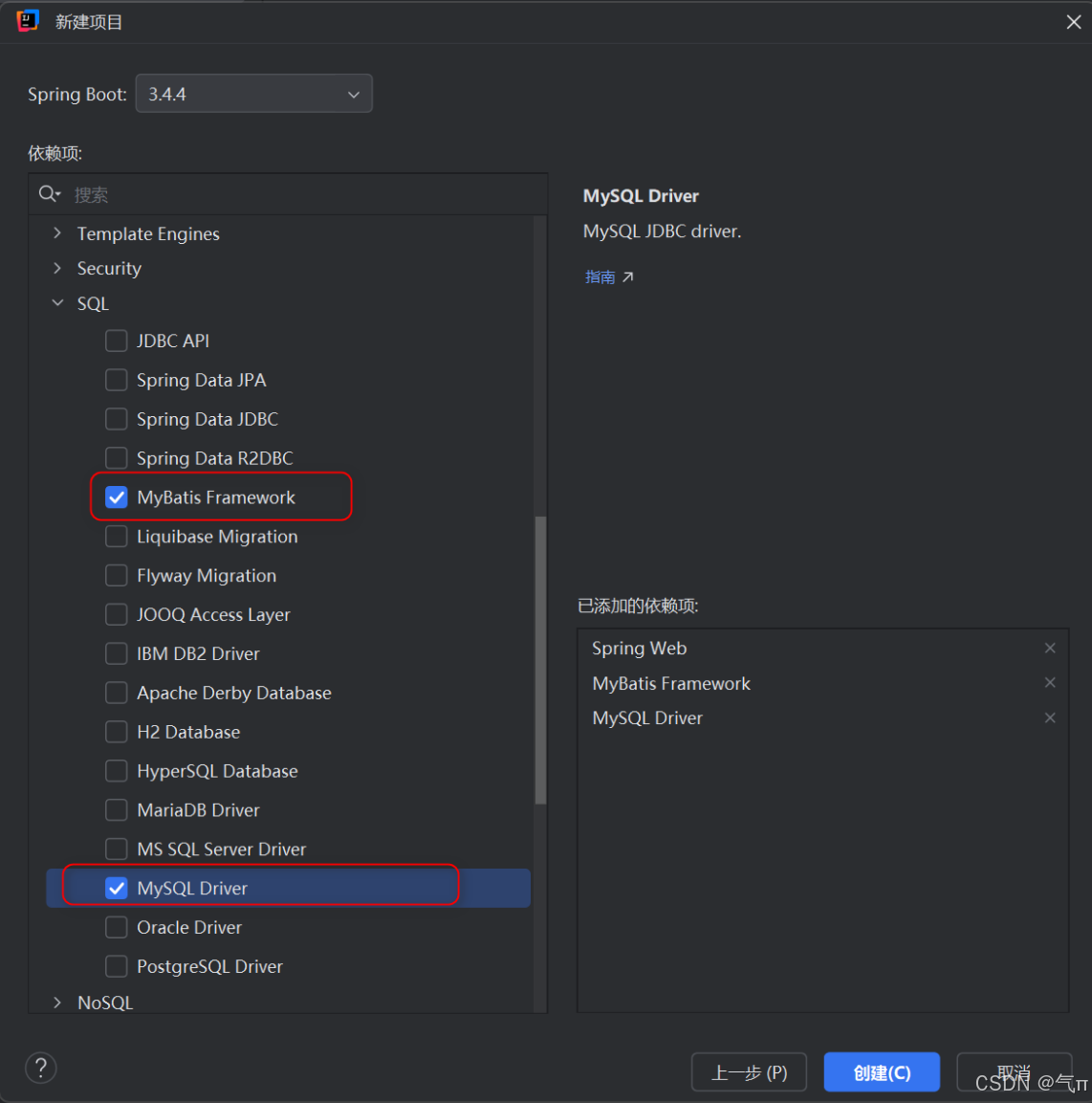
Task: Select the SQL tree label
Action: coord(93,303)
